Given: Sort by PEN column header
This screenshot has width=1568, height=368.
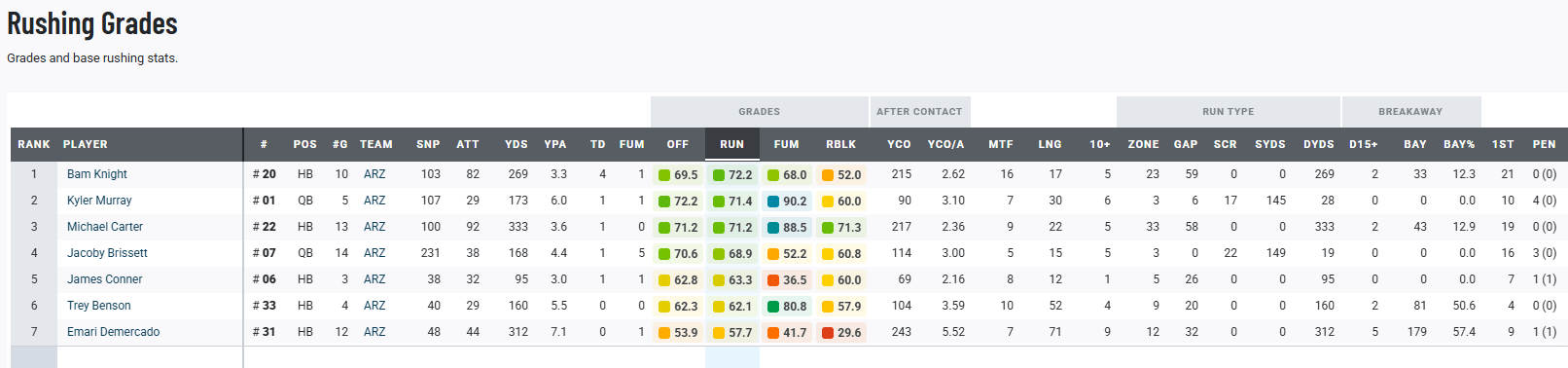Looking at the screenshot, I should 1545,144.
